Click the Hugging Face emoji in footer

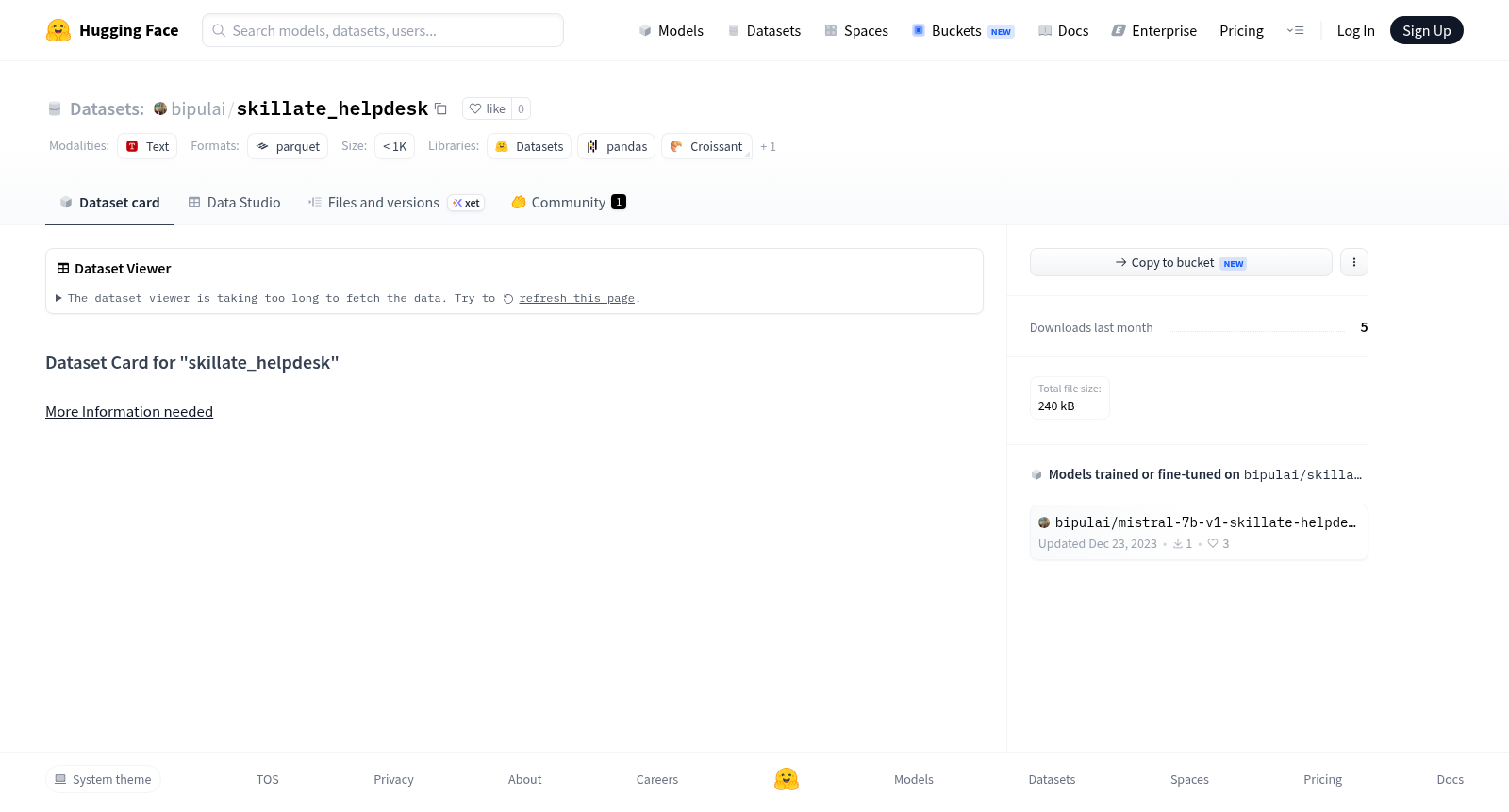(x=787, y=779)
